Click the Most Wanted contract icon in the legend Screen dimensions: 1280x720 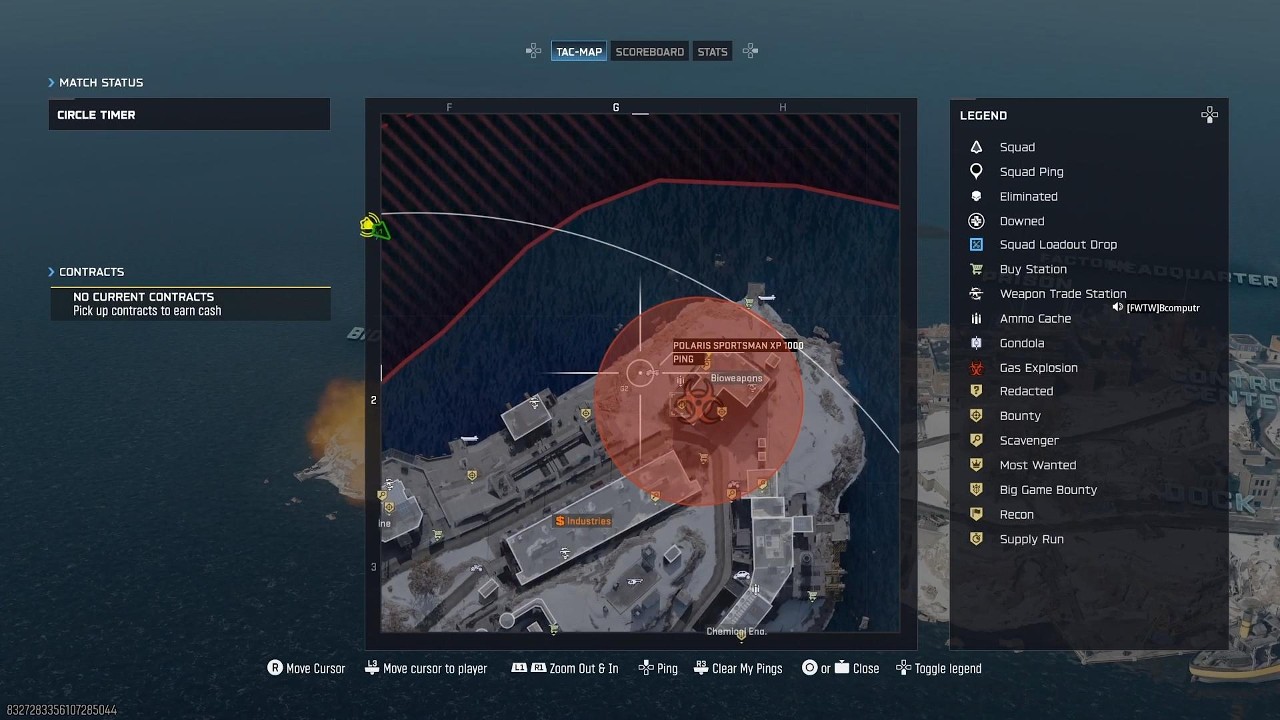coord(977,465)
